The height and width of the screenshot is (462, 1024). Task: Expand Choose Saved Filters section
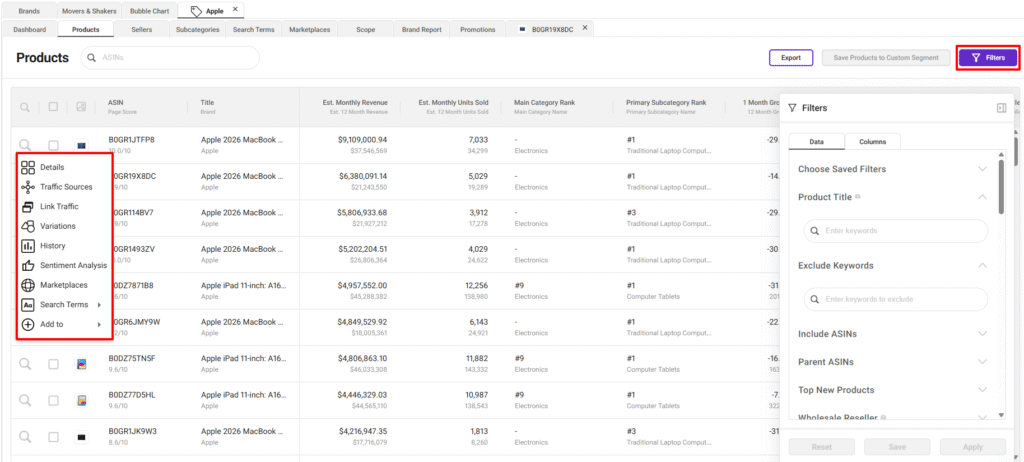click(x=982, y=169)
